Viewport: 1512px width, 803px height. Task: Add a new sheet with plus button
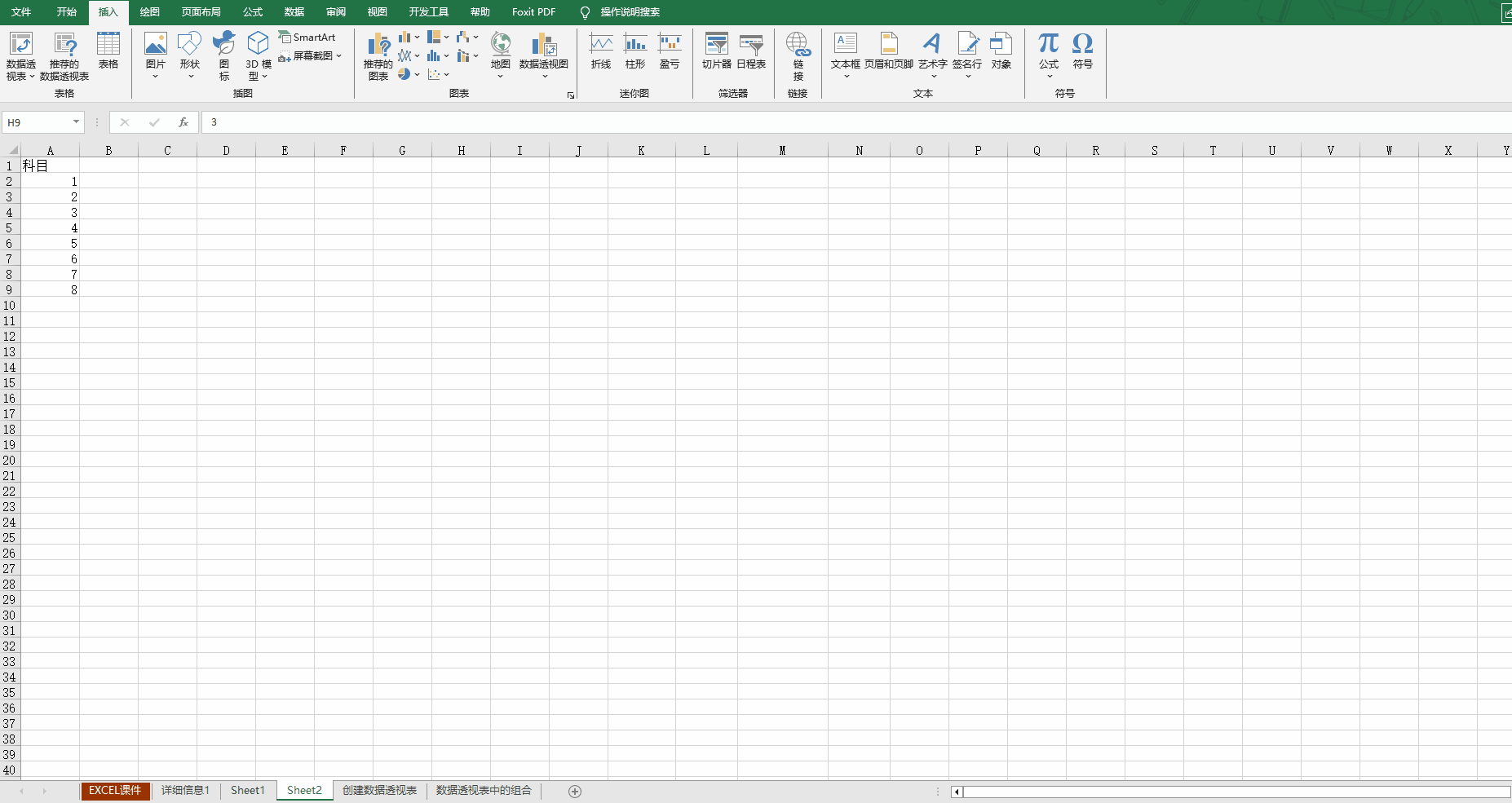575,792
